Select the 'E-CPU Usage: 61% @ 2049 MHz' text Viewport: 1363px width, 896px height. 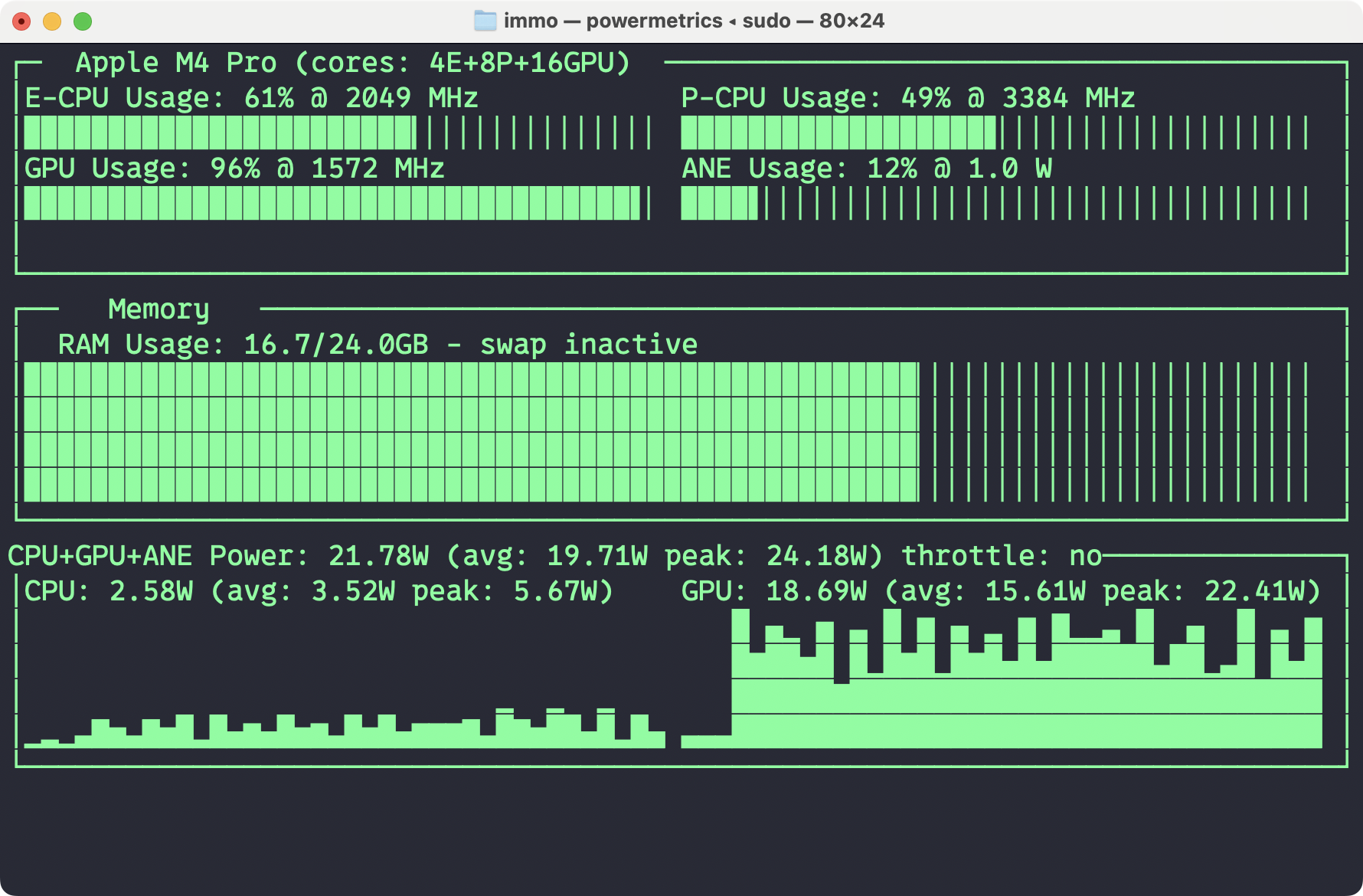click(x=251, y=98)
